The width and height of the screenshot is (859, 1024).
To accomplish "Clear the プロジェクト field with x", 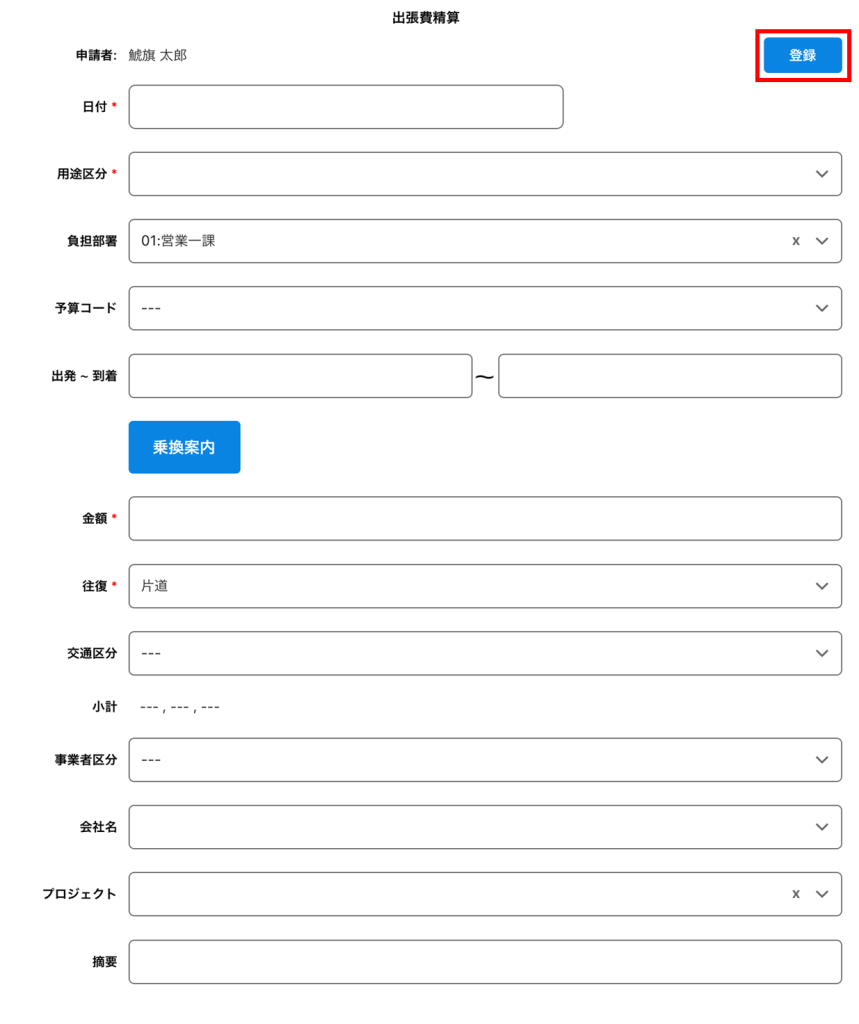I will tap(796, 894).
